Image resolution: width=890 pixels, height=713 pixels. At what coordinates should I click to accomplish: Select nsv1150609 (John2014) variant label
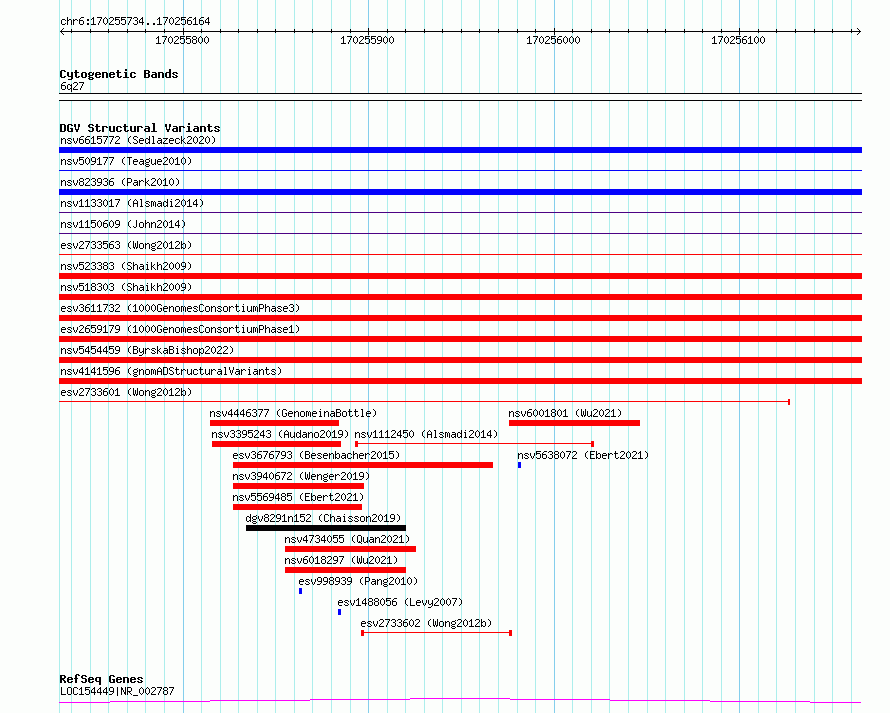pos(123,224)
